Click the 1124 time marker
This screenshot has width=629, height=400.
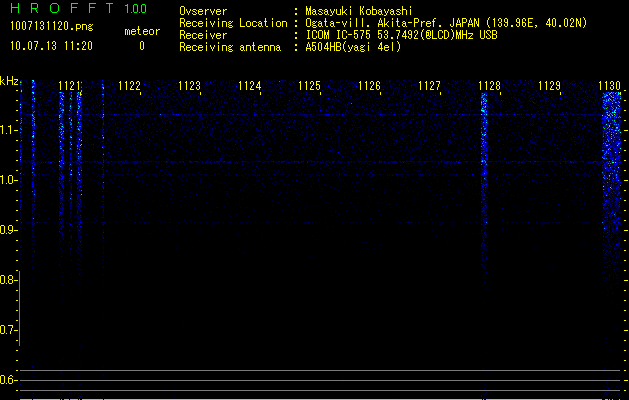pos(250,86)
